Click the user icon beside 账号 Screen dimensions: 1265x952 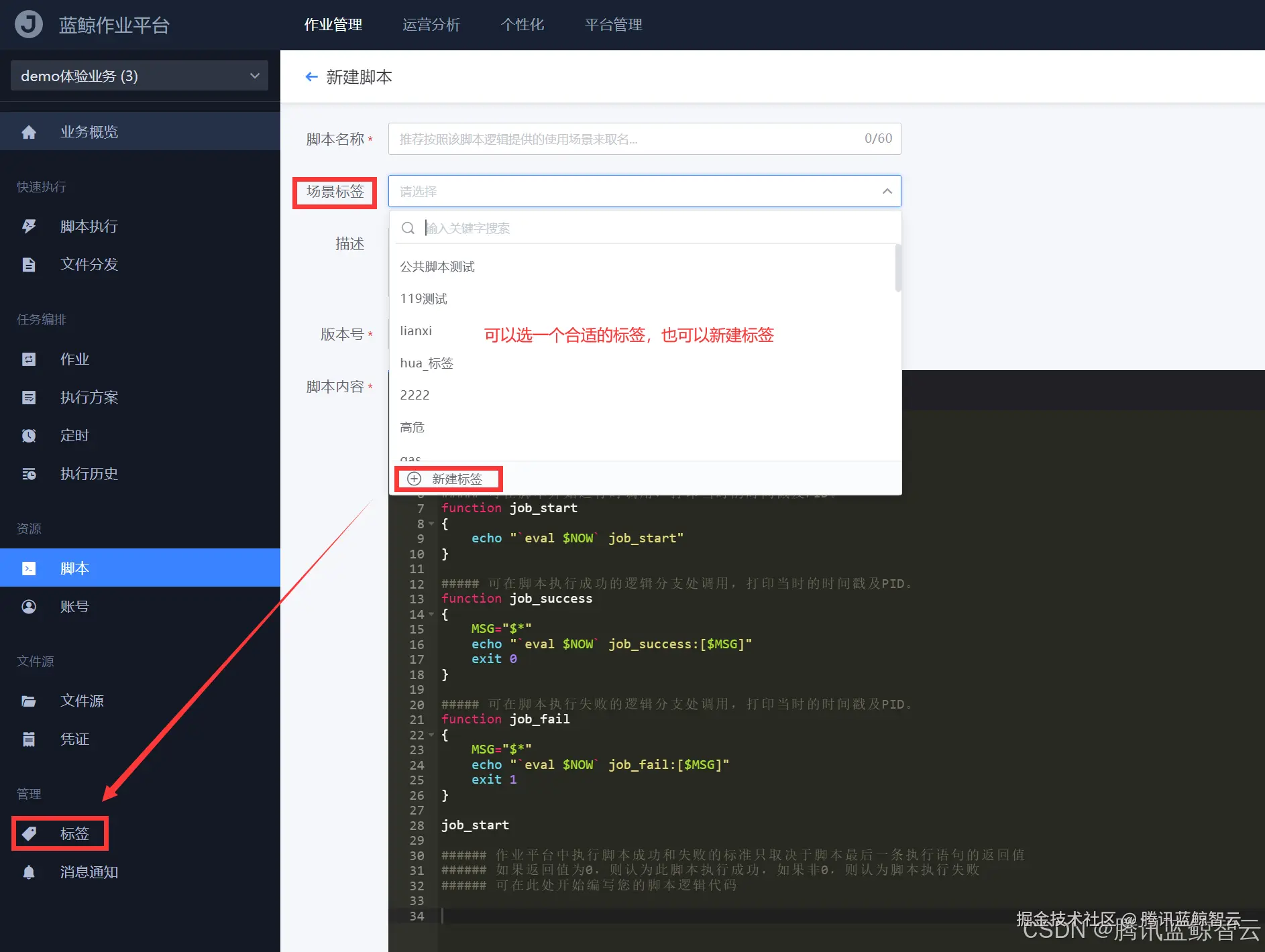[x=29, y=607]
